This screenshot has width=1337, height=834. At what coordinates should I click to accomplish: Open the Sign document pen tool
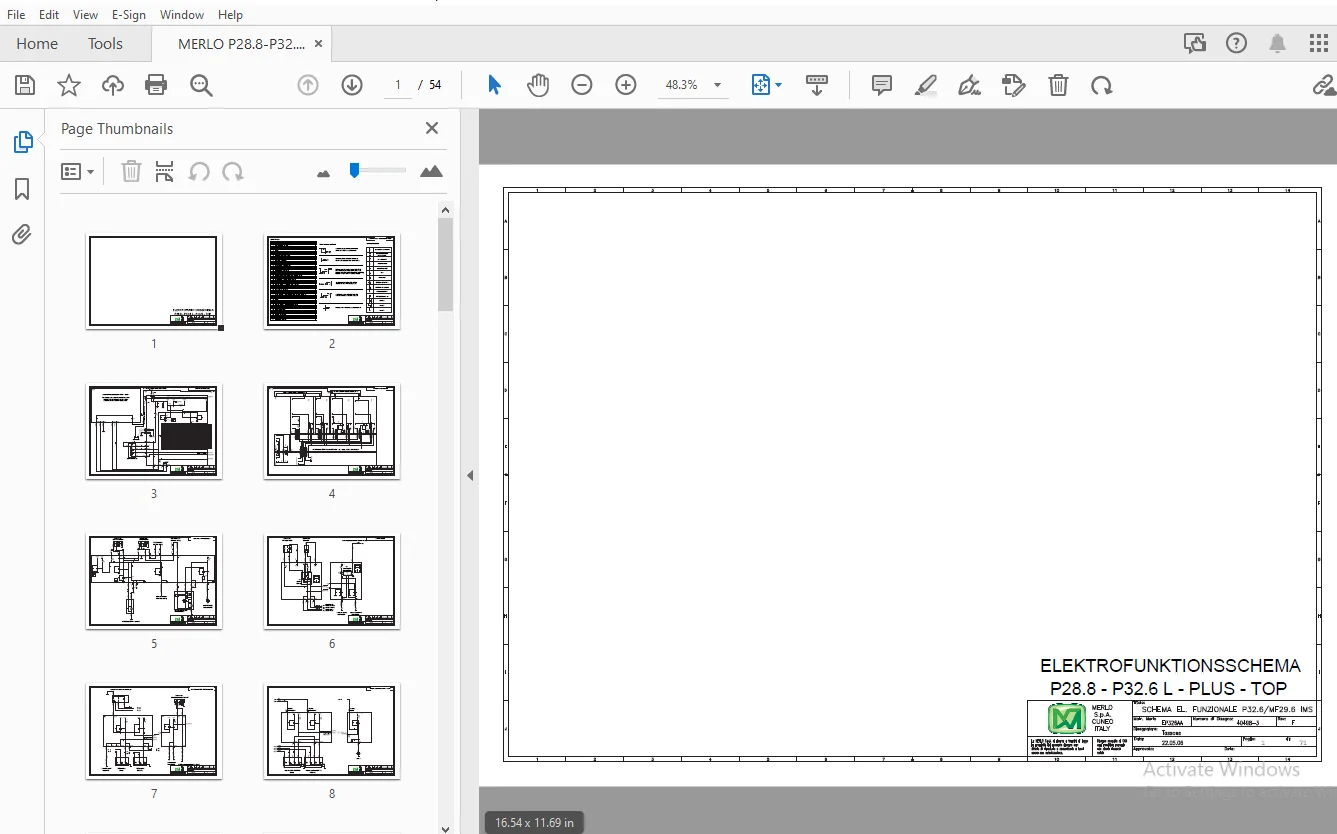click(x=969, y=85)
